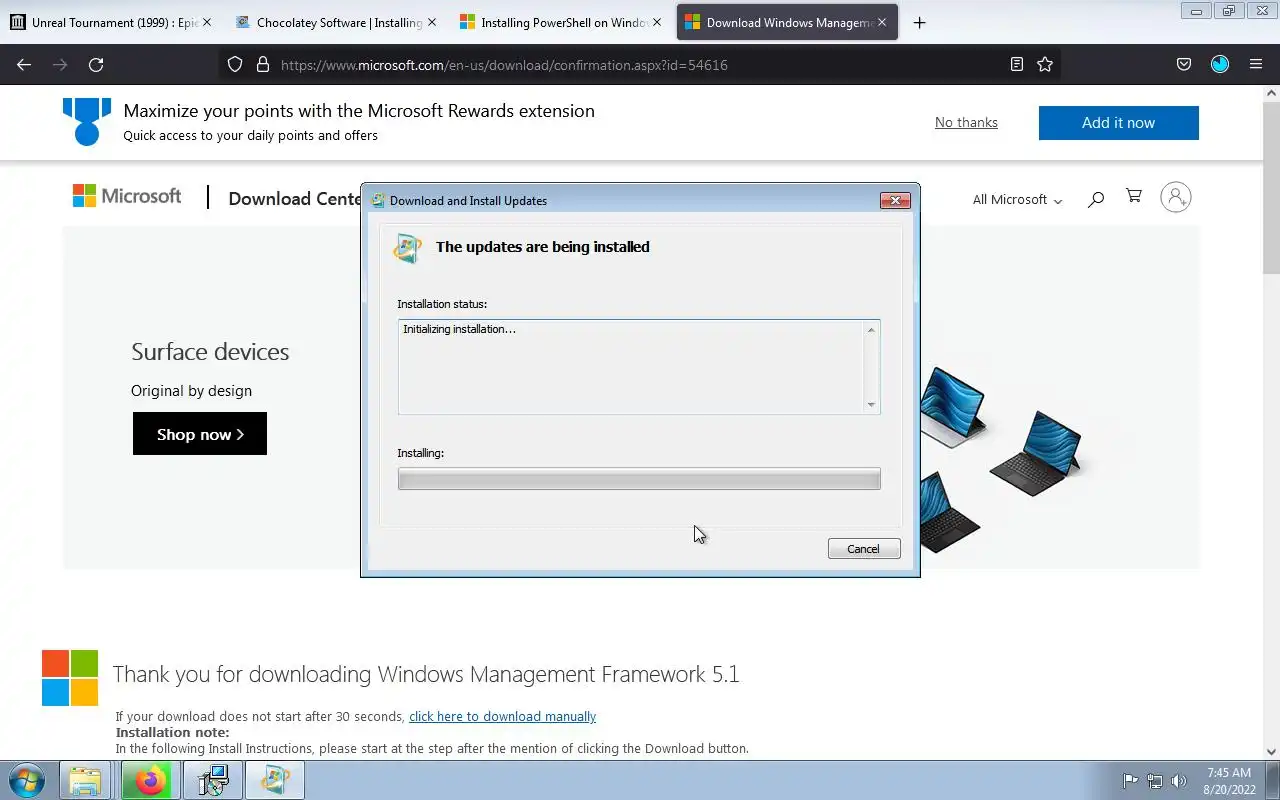The height and width of the screenshot is (800, 1280).
Task: Close the Unreal Tournament tab
Action: 207,22
